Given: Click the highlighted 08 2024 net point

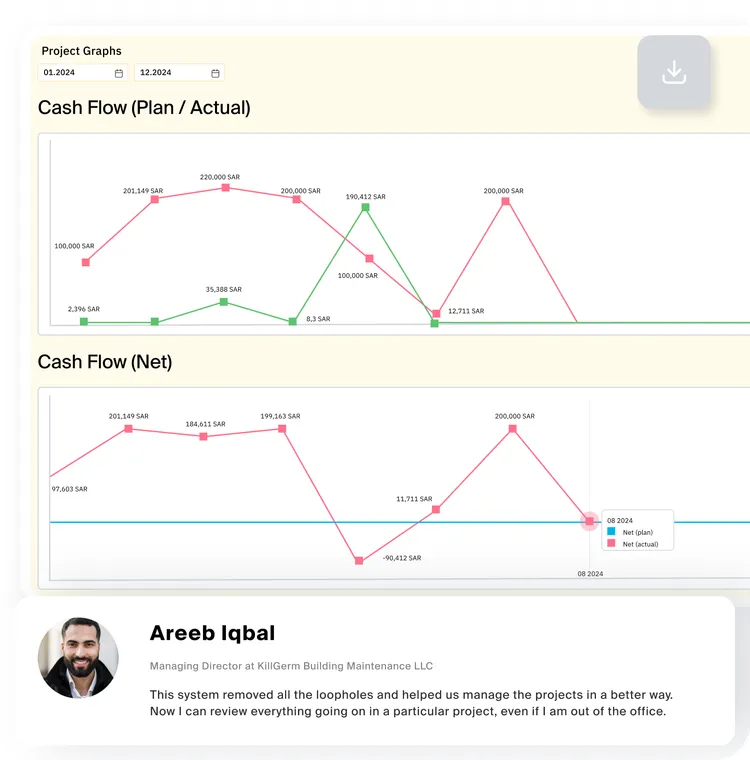Looking at the screenshot, I should pyautogui.click(x=590, y=521).
